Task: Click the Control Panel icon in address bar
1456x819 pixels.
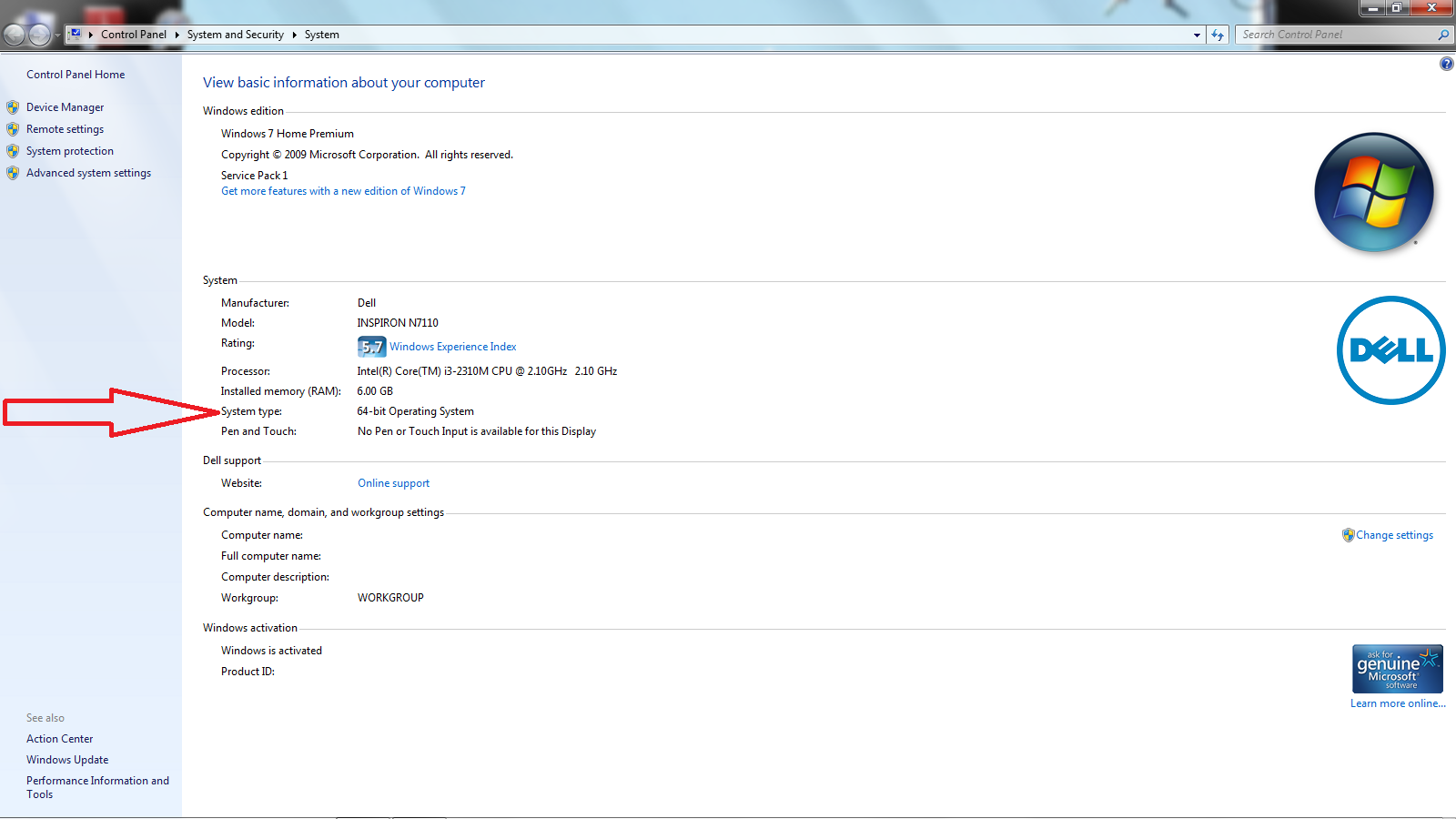Action: [76, 35]
